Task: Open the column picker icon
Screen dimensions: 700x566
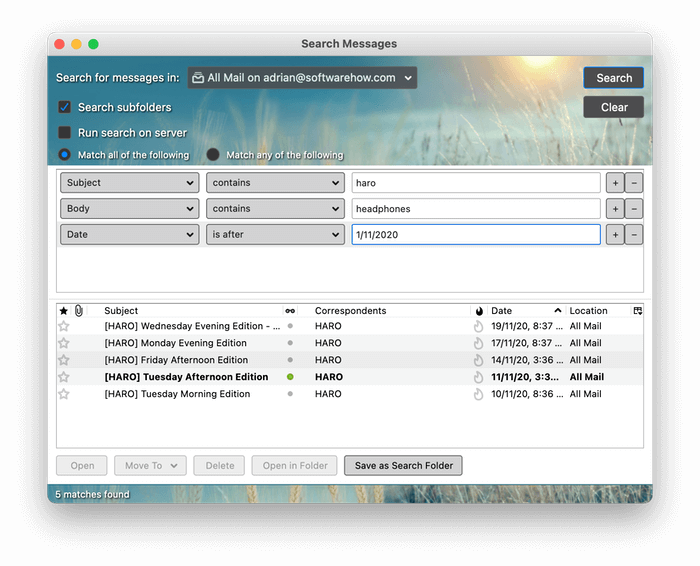Action: [637, 311]
